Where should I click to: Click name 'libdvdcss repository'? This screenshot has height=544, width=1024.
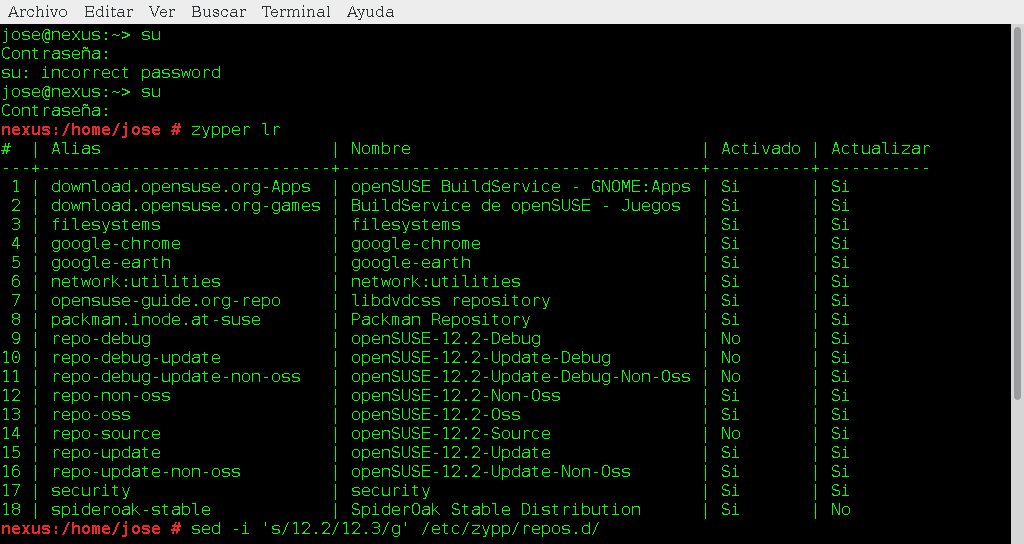[x=451, y=300]
